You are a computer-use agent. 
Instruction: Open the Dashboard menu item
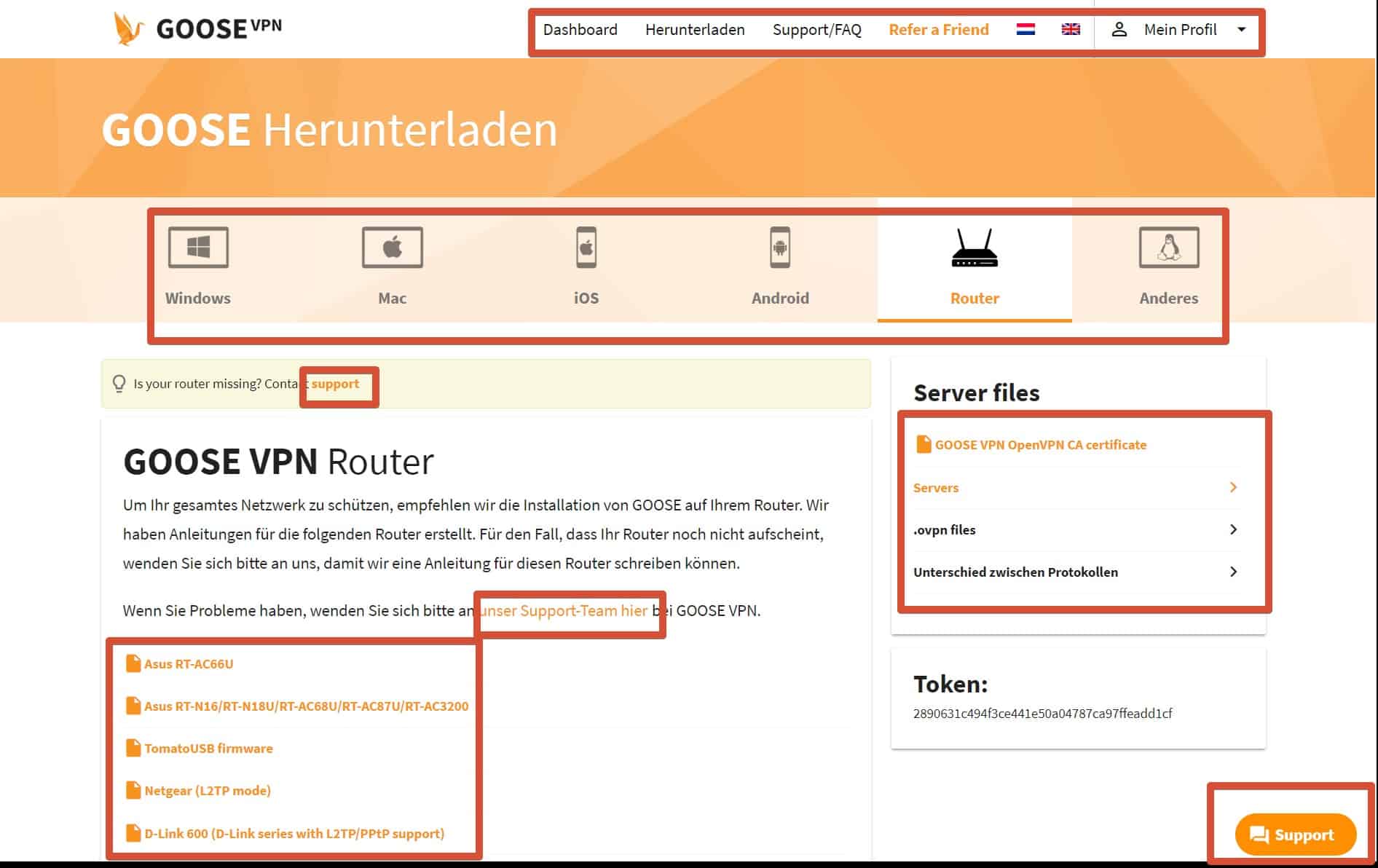tap(580, 29)
